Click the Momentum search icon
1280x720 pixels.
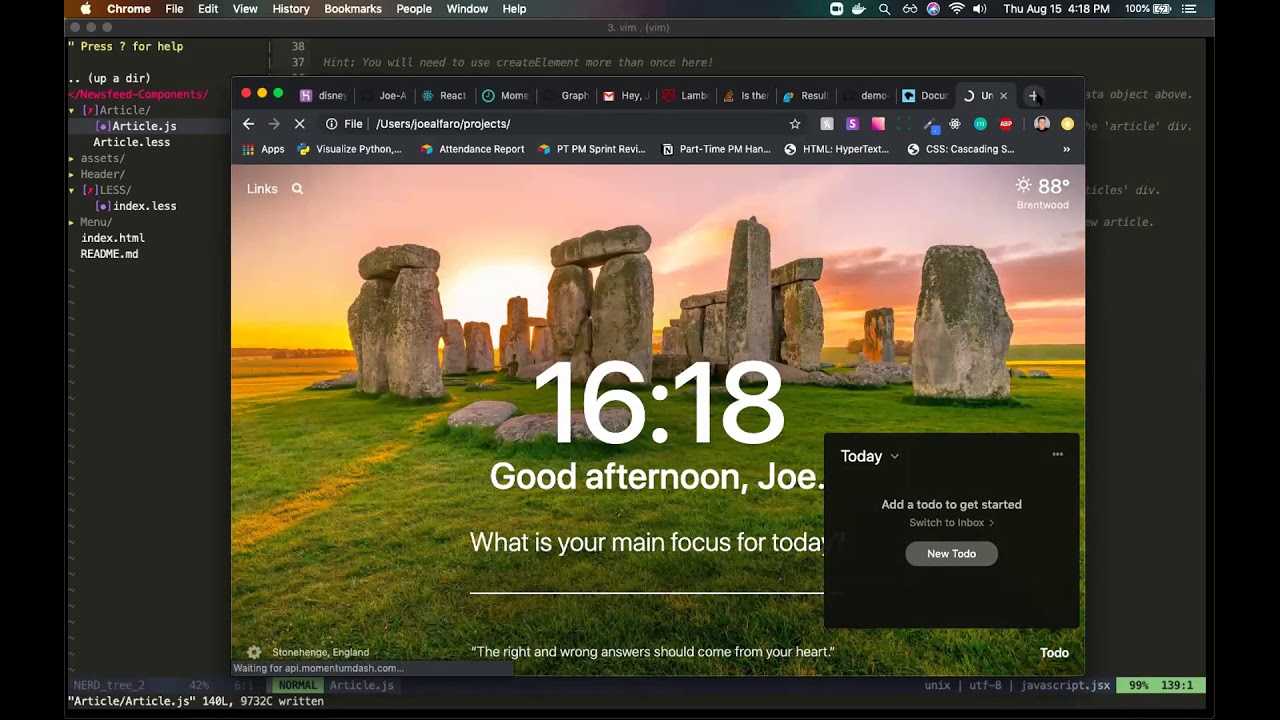(x=297, y=189)
